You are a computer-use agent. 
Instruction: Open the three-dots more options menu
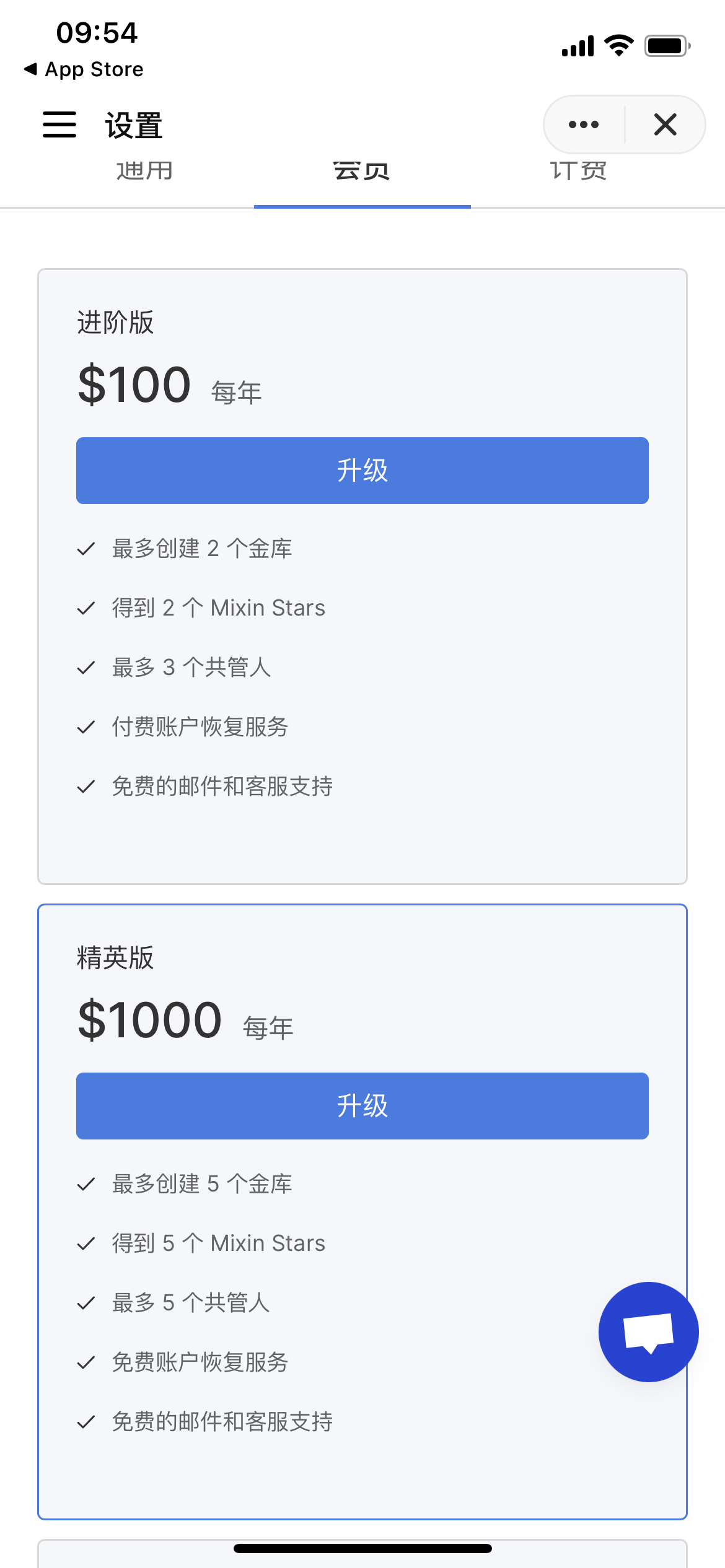point(584,124)
